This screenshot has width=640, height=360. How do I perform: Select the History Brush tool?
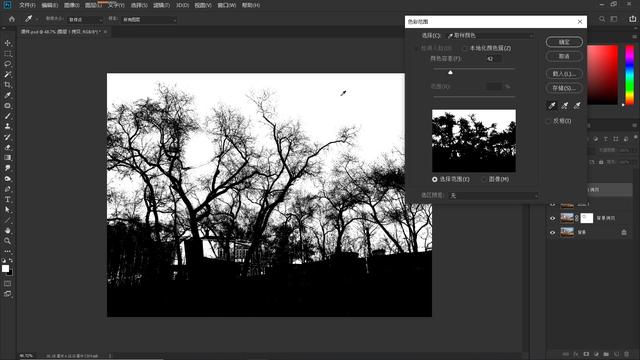(x=7, y=137)
